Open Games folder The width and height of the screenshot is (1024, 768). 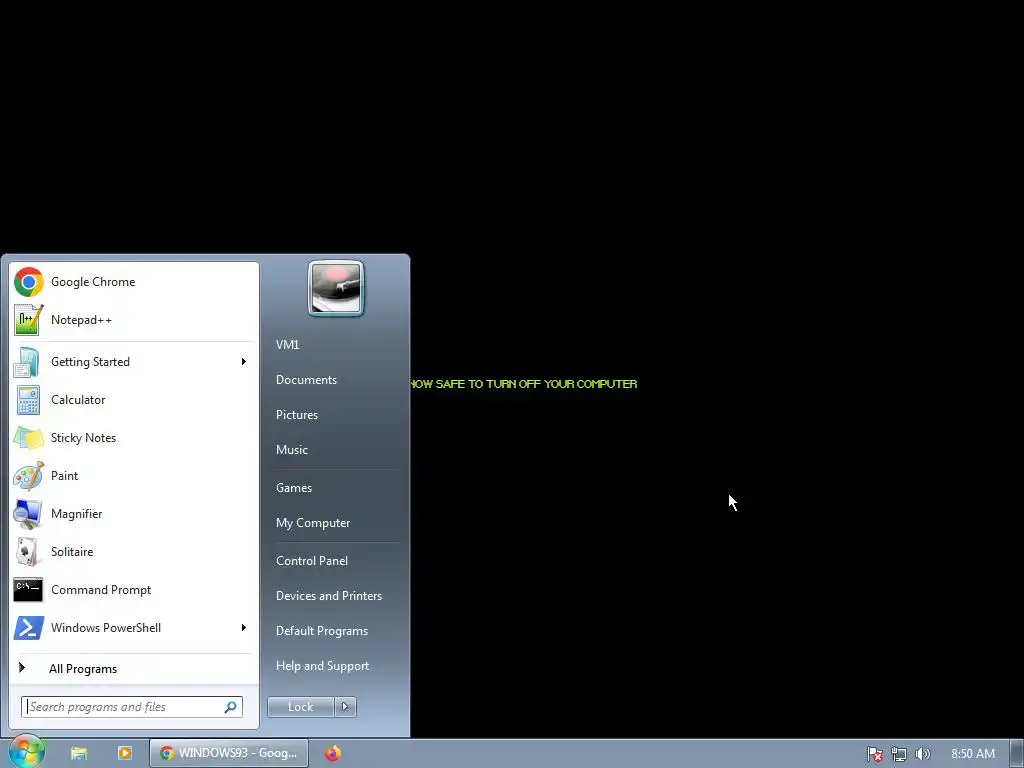point(294,488)
